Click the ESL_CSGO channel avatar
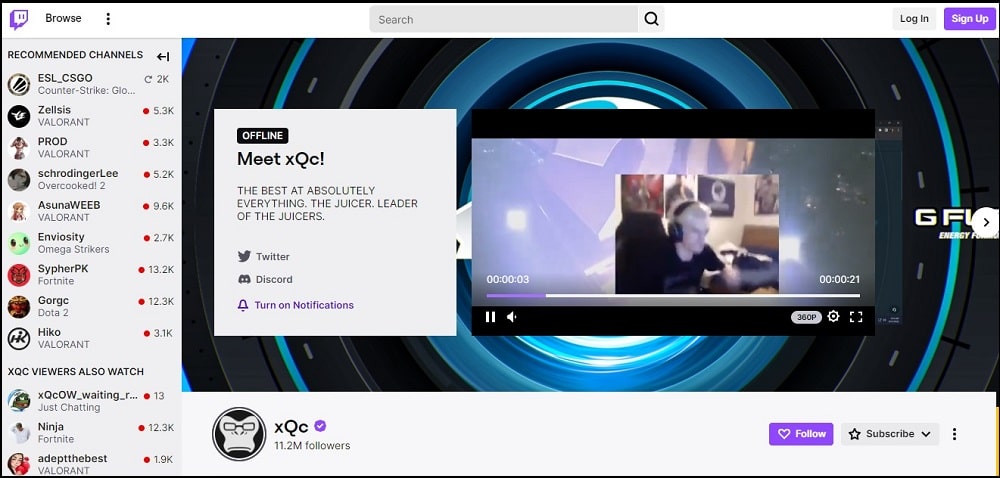 pos(19,84)
